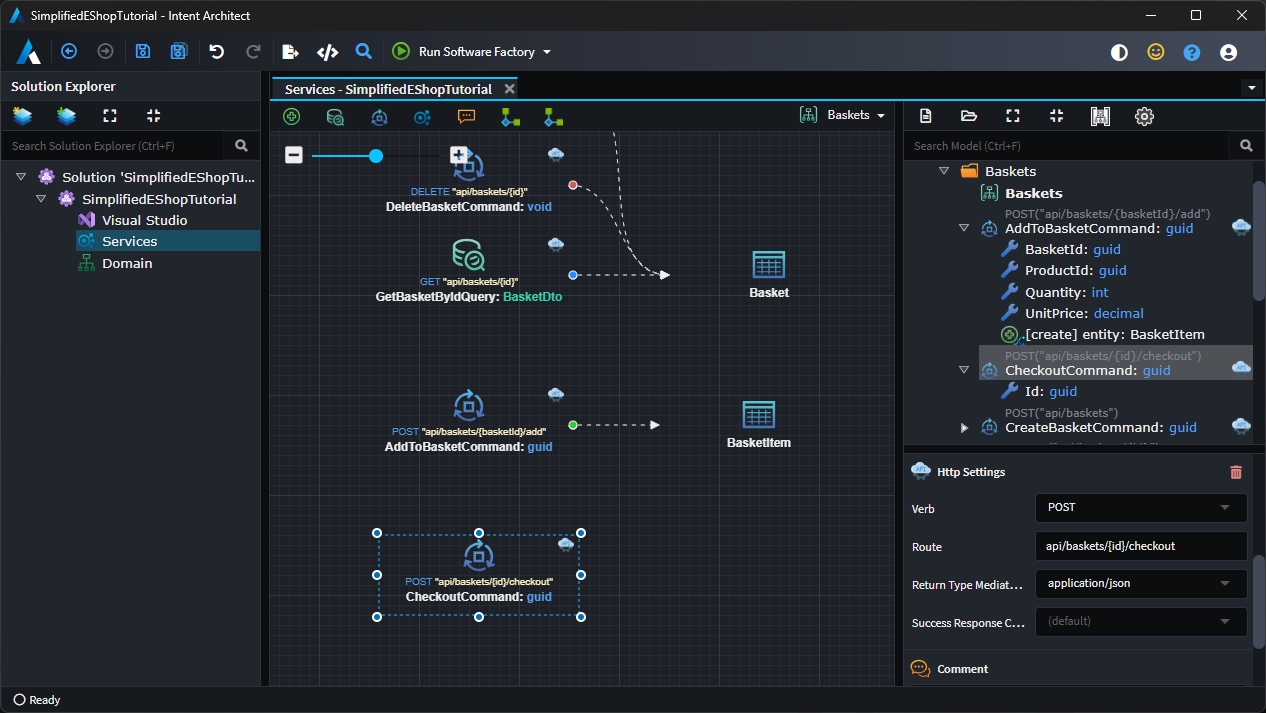
Task: Collapse the CheckoutCommand tree node
Action: point(964,370)
